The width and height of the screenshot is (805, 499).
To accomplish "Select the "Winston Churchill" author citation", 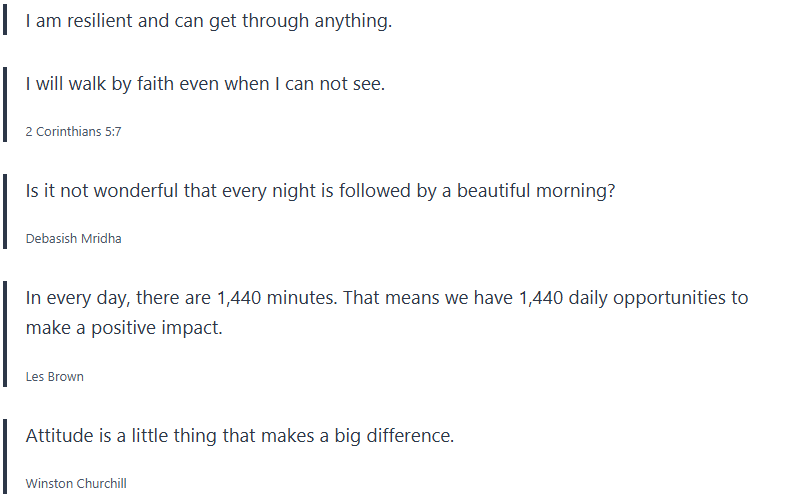I will pyautogui.click(x=76, y=483).
